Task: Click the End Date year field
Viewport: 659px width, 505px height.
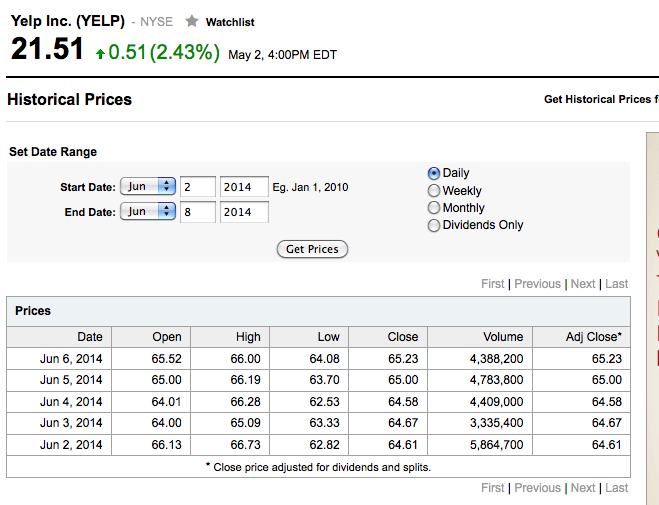Action: (x=244, y=212)
